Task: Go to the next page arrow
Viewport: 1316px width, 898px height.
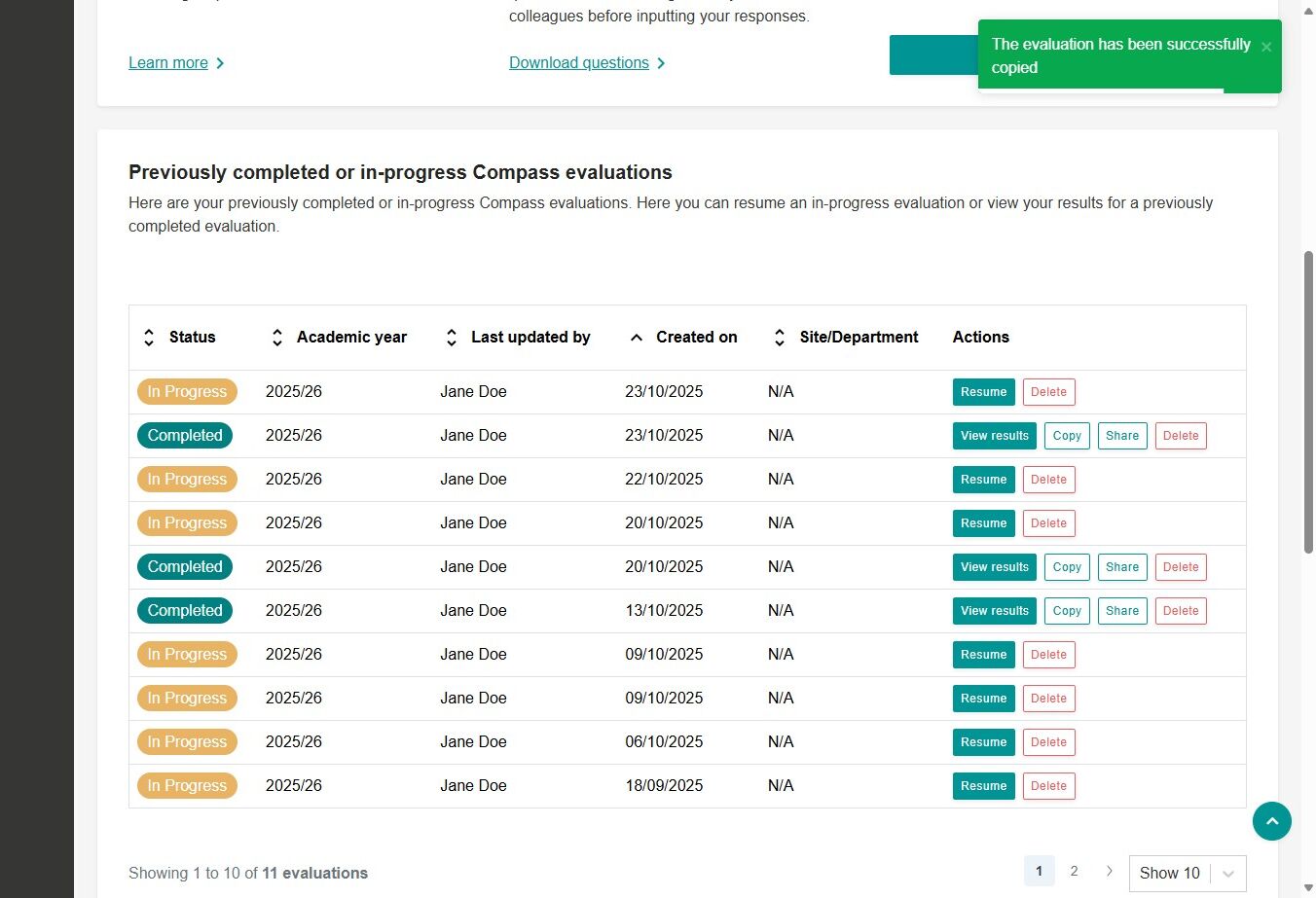Action: coord(1109,871)
